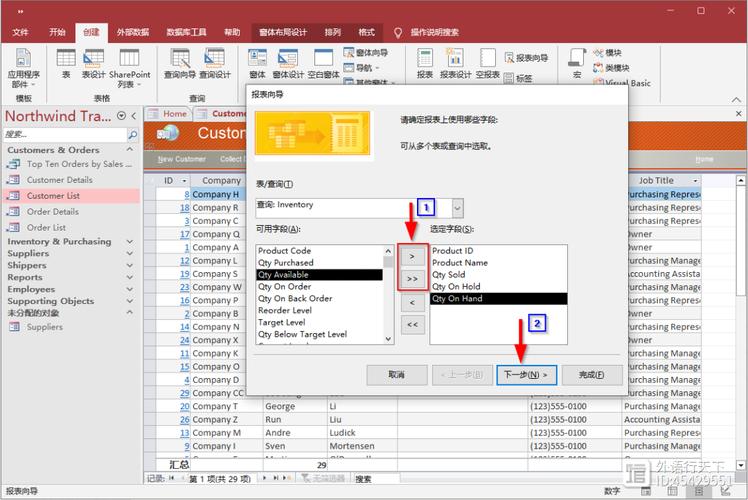Open the ID column filter dropdown

coord(183,181)
